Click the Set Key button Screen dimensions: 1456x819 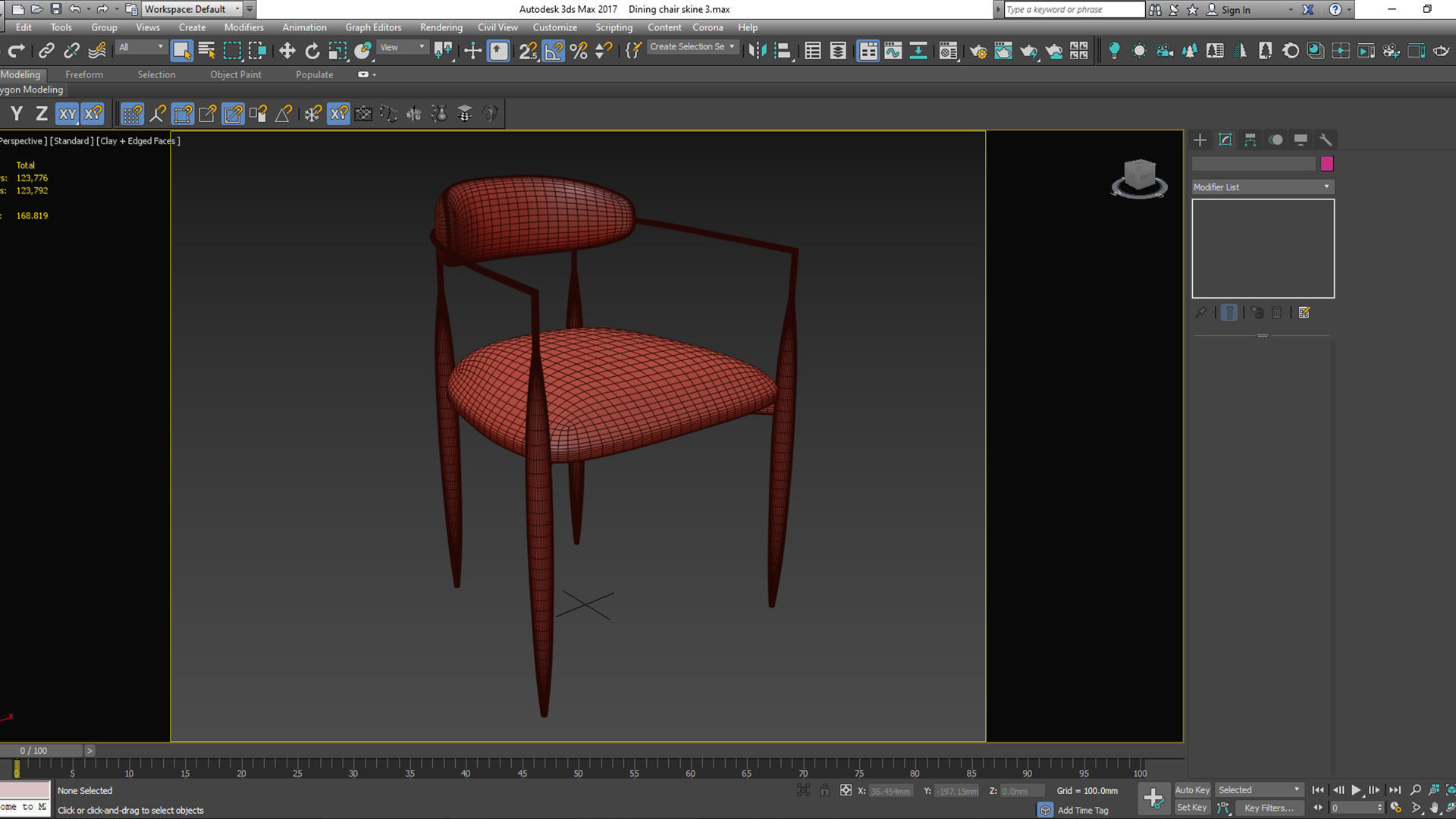(x=1191, y=808)
